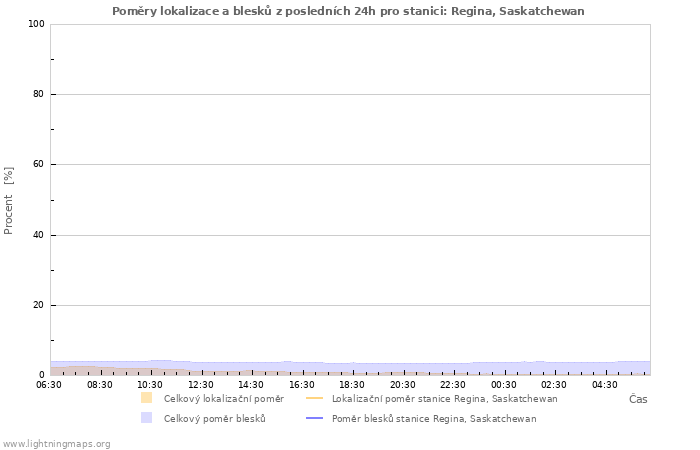This screenshot has height=450, width=700.
Task: Click the 22:30 time axis label
Action: [453, 384]
